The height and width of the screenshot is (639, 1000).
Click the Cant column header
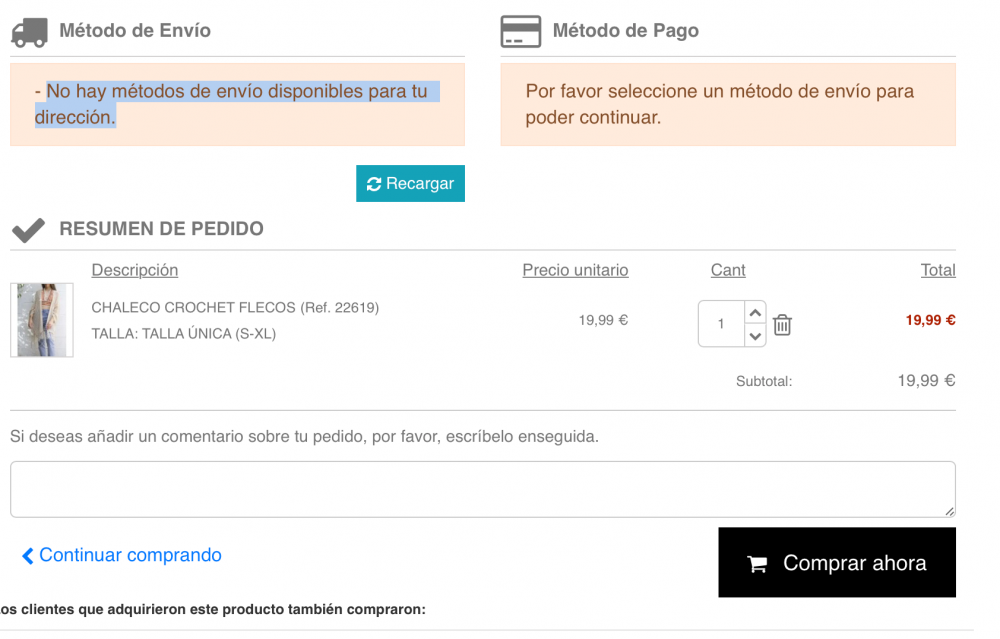click(x=727, y=270)
